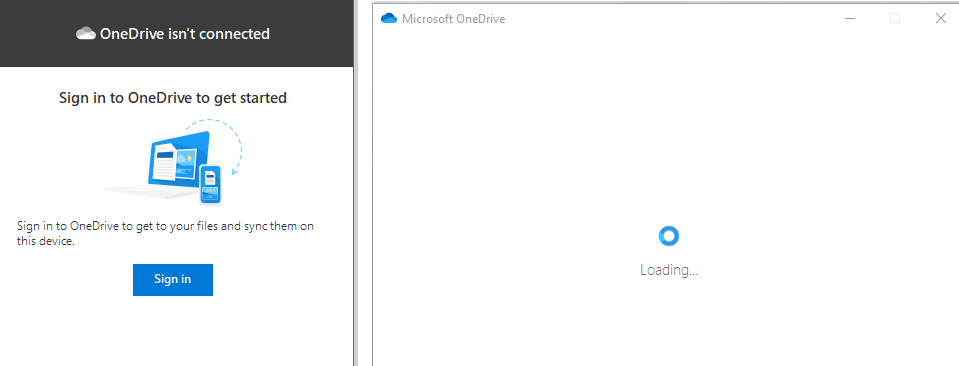Click the "Microsoft OneDrive" window title text
This screenshot has height=366, width=959.
pyautogui.click(x=453, y=18)
